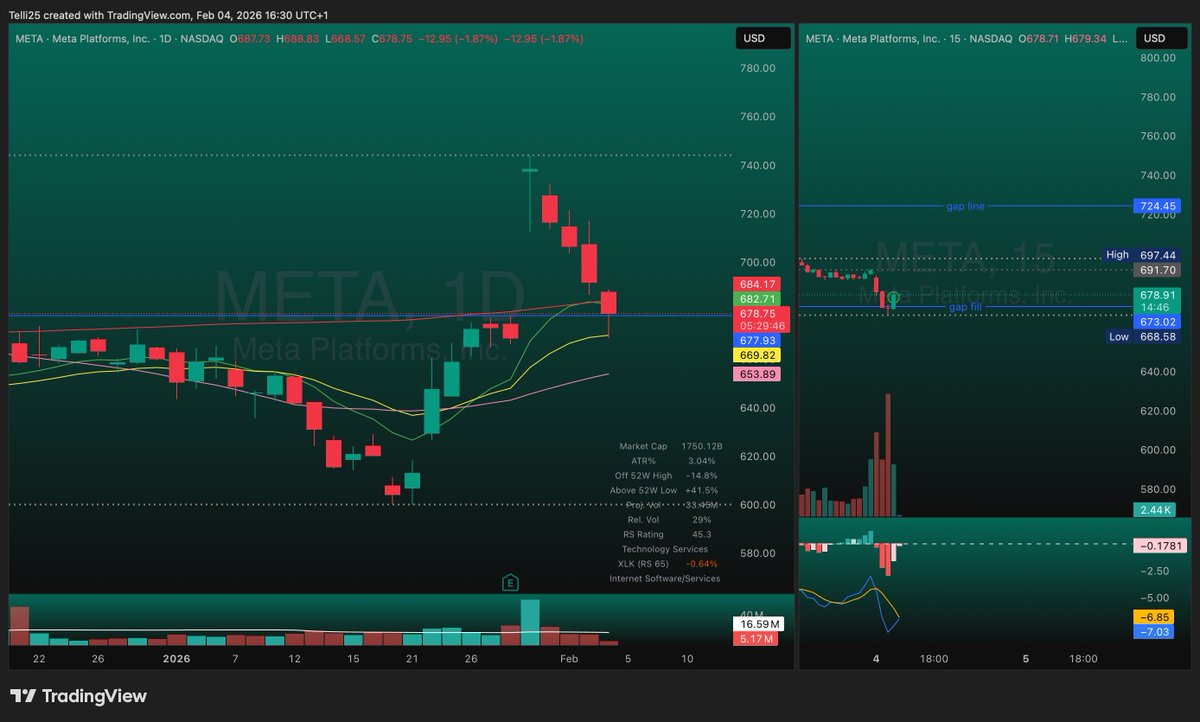
Task: Click the Feb label on date axis
Action: coord(568,659)
